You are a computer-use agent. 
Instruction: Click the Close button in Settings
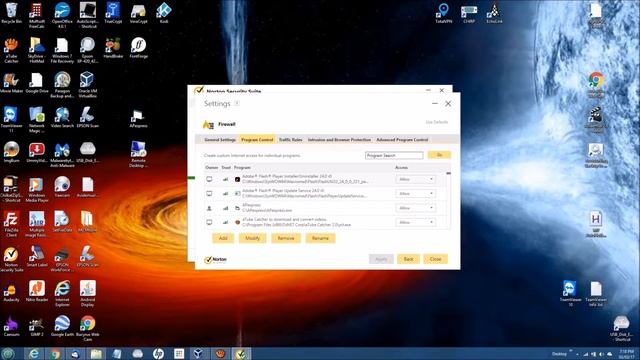[x=436, y=259]
